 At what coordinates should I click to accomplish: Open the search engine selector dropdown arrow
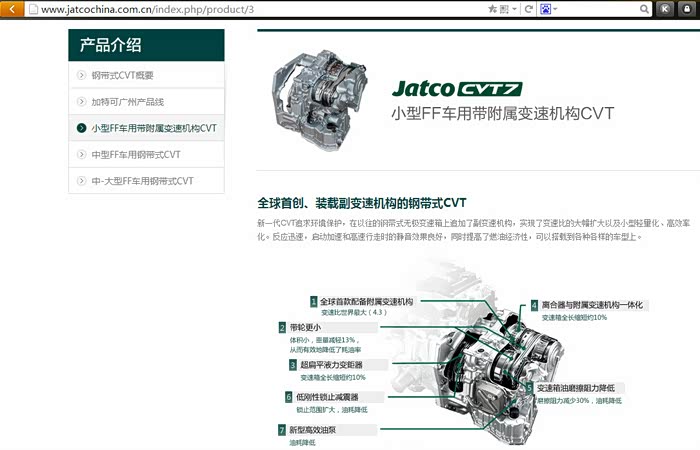(x=555, y=9)
